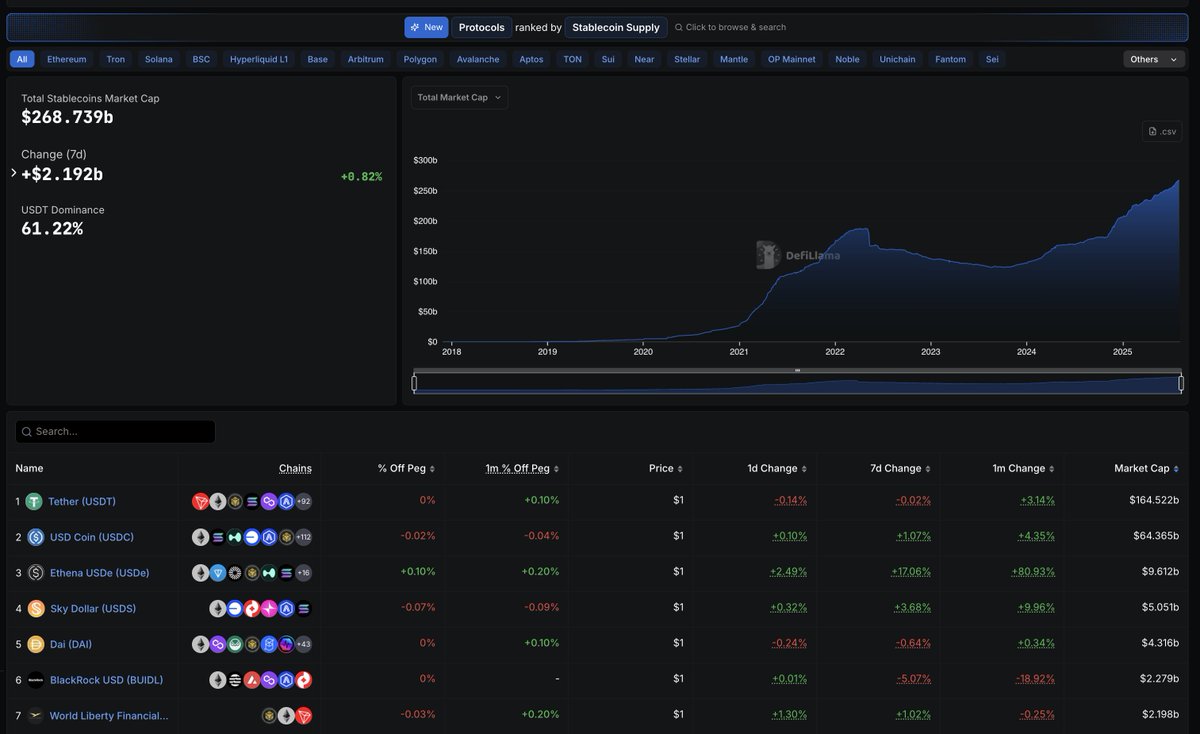The height and width of the screenshot is (734, 1200).
Task: Open the BlackRock USD (BUIDL) link
Action: (x=106, y=680)
